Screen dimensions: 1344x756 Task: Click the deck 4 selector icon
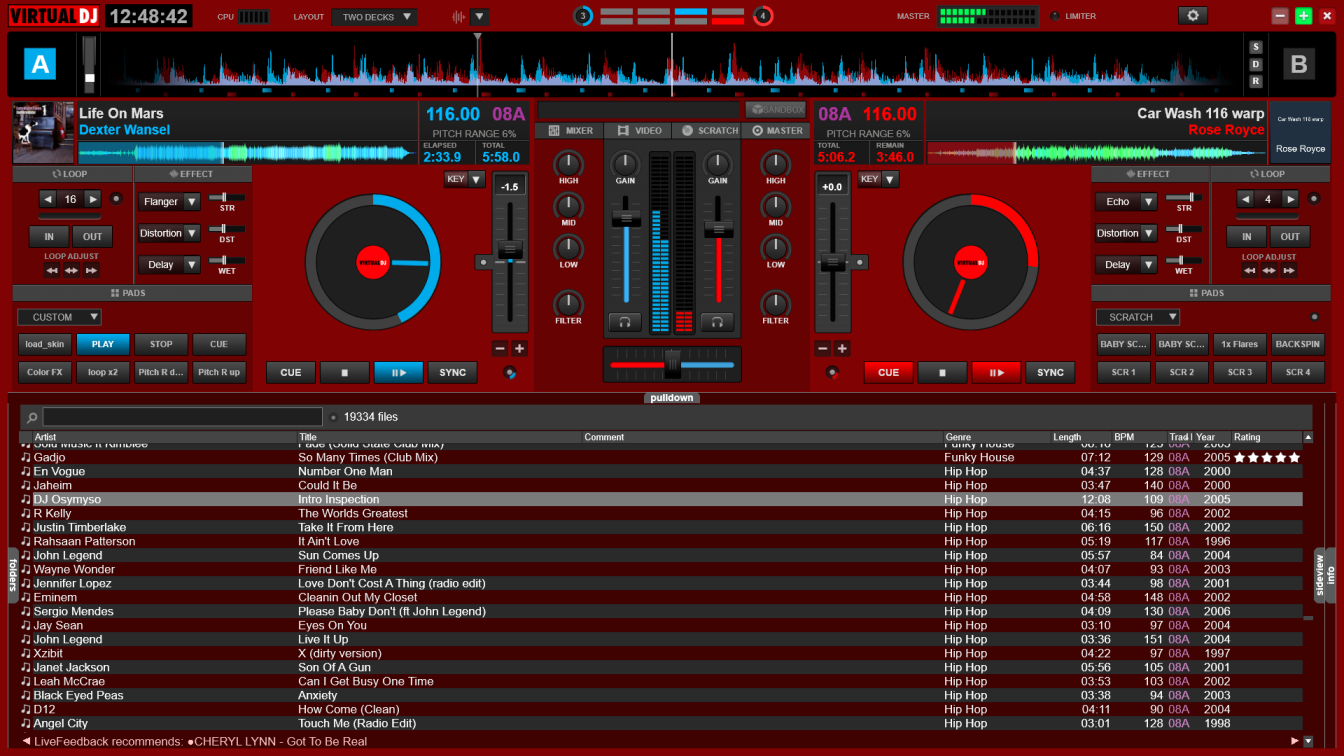[x=762, y=16]
